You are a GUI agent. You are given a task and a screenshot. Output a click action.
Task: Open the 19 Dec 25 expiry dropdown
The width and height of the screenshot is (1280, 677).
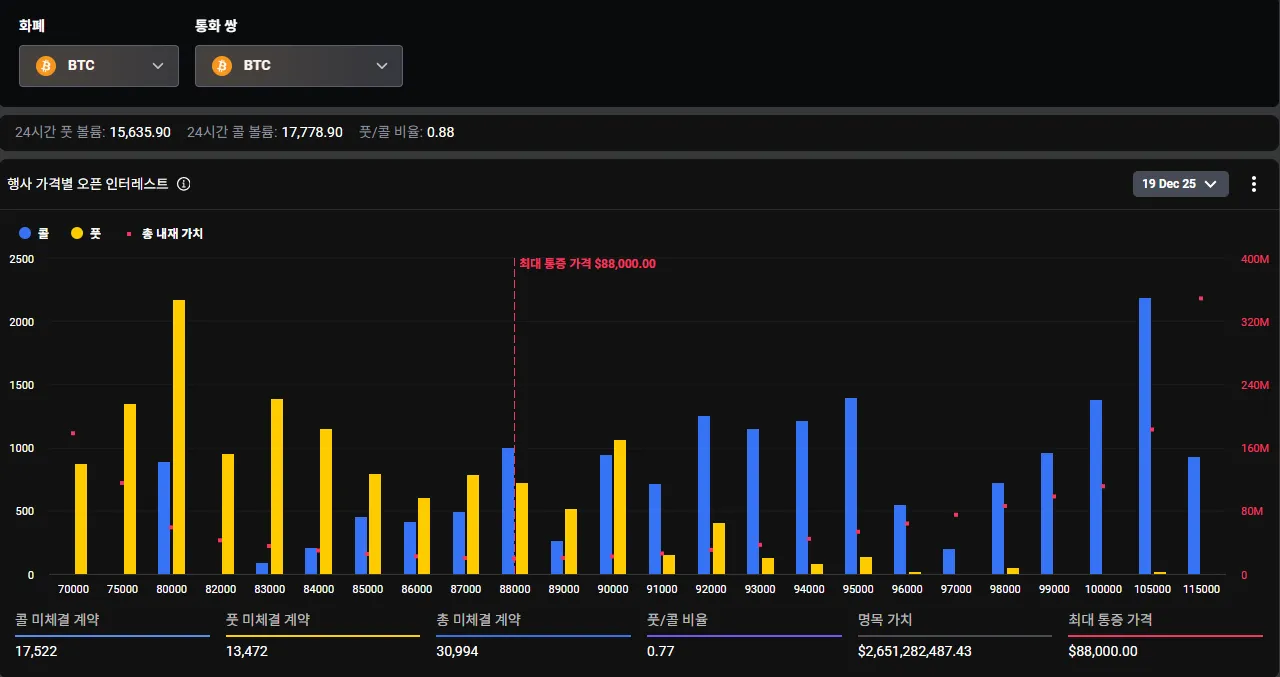point(1180,184)
